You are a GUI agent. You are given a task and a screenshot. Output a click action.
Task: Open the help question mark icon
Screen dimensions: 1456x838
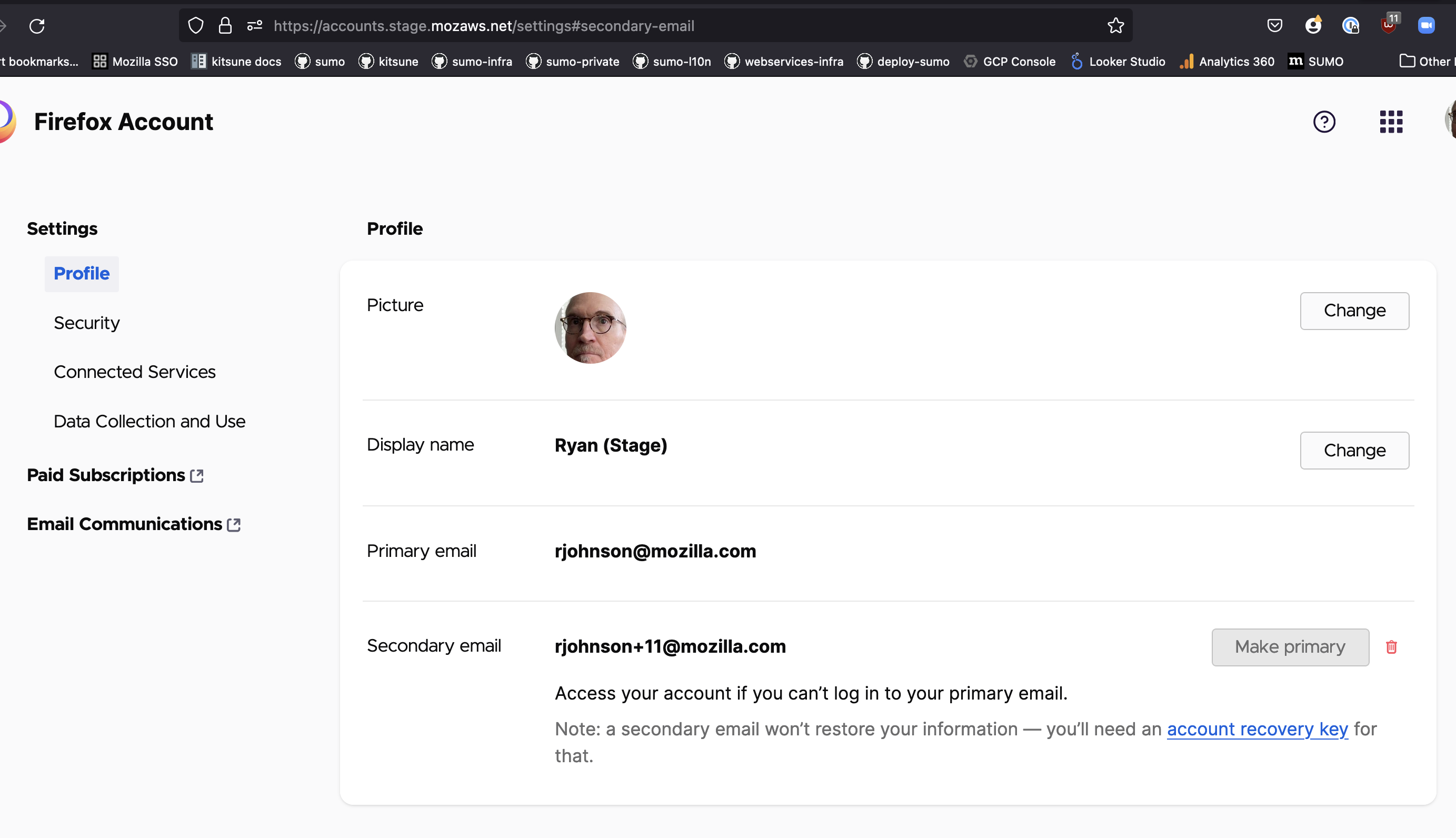tap(1324, 122)
